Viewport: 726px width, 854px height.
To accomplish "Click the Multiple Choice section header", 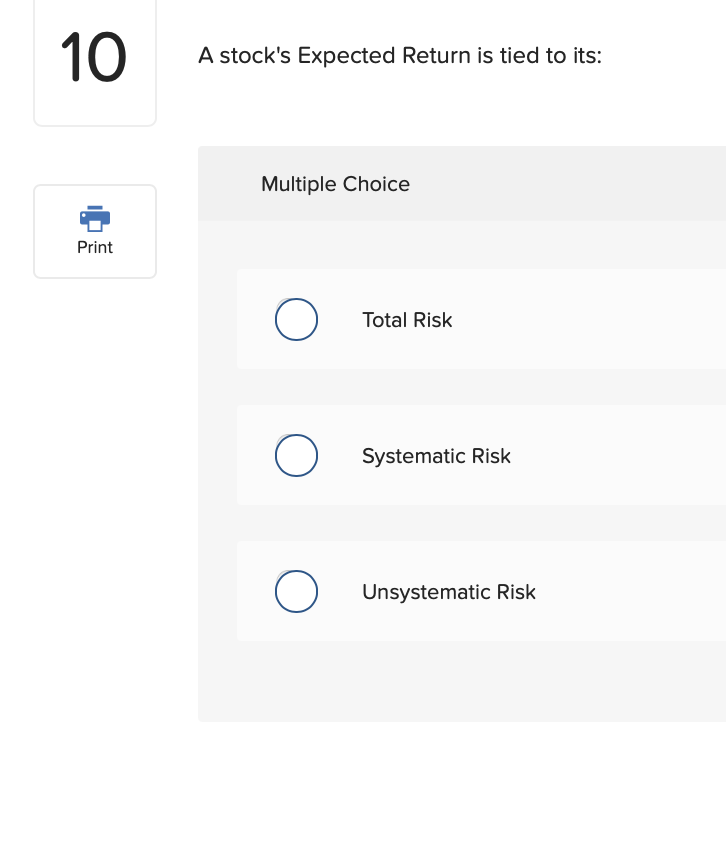I will coord(335,184).
